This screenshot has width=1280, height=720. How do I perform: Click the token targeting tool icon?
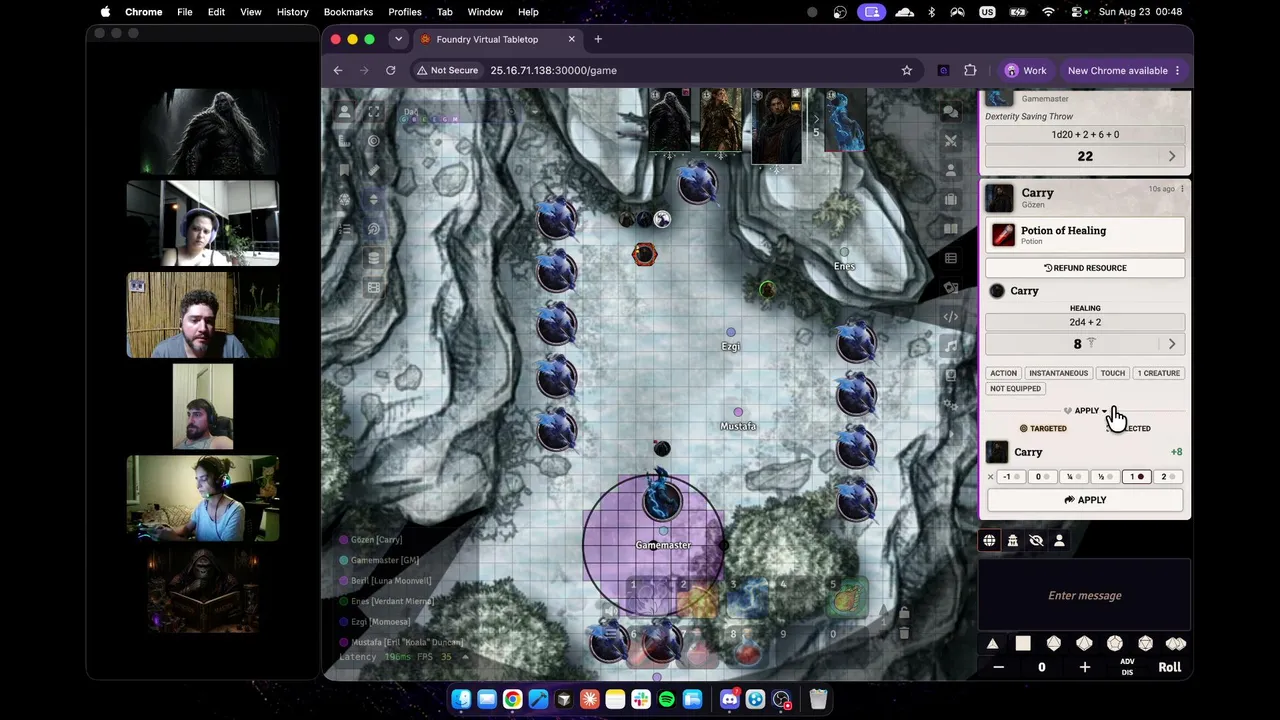click(x=374, y=141)
